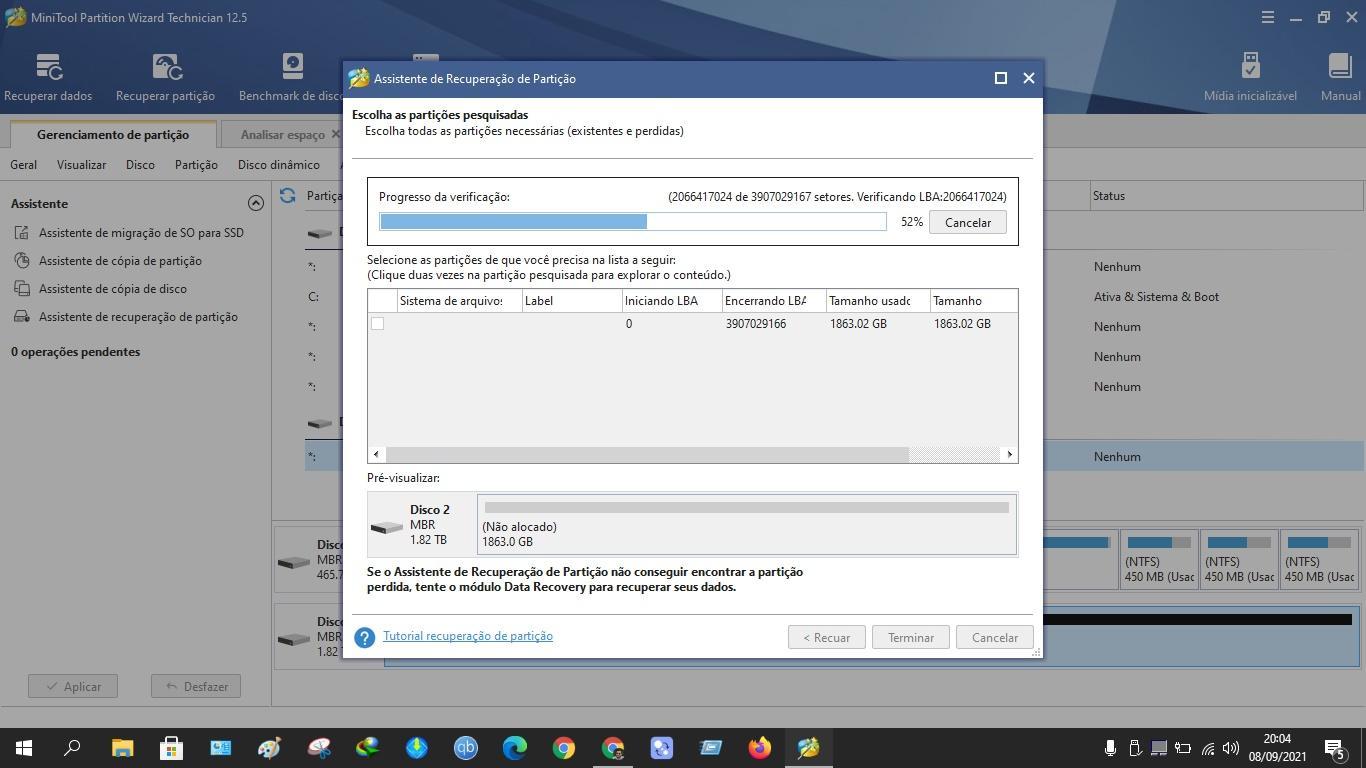Viewport: 1366px width, 768px height.
Task: Click the verification progress bar
Action: [633, 222]
